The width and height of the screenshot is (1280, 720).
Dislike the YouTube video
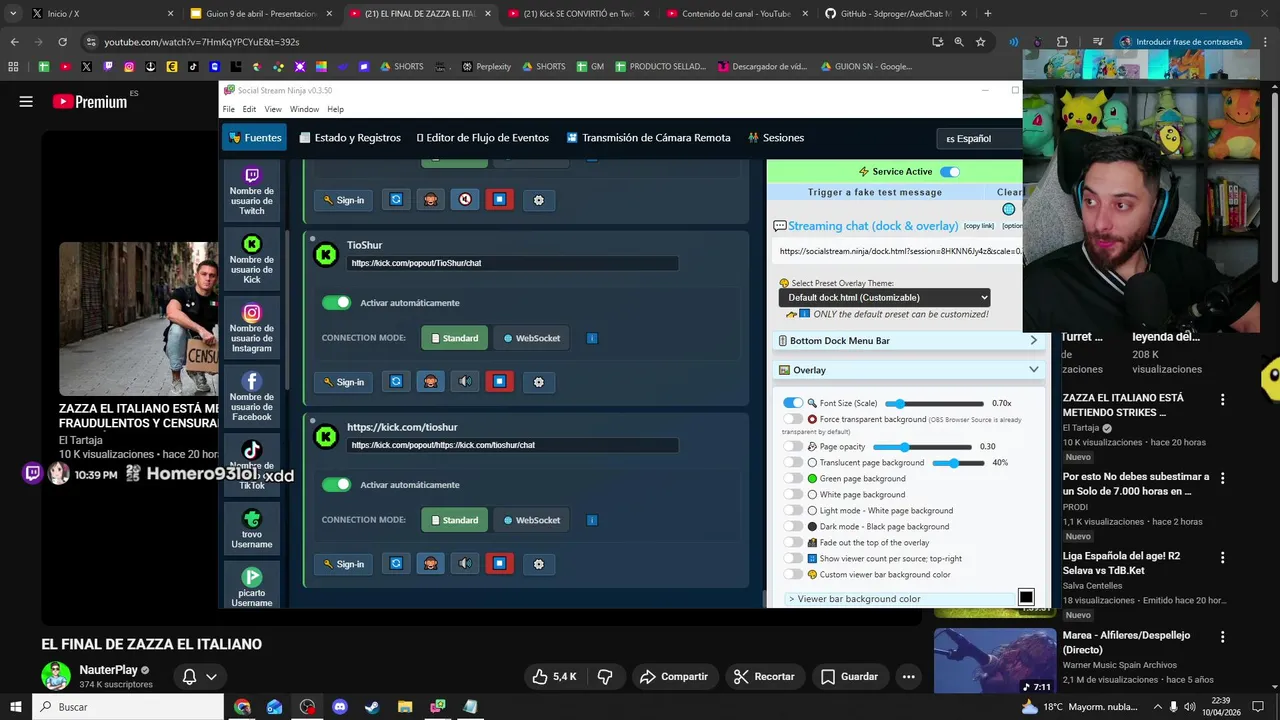605,676
